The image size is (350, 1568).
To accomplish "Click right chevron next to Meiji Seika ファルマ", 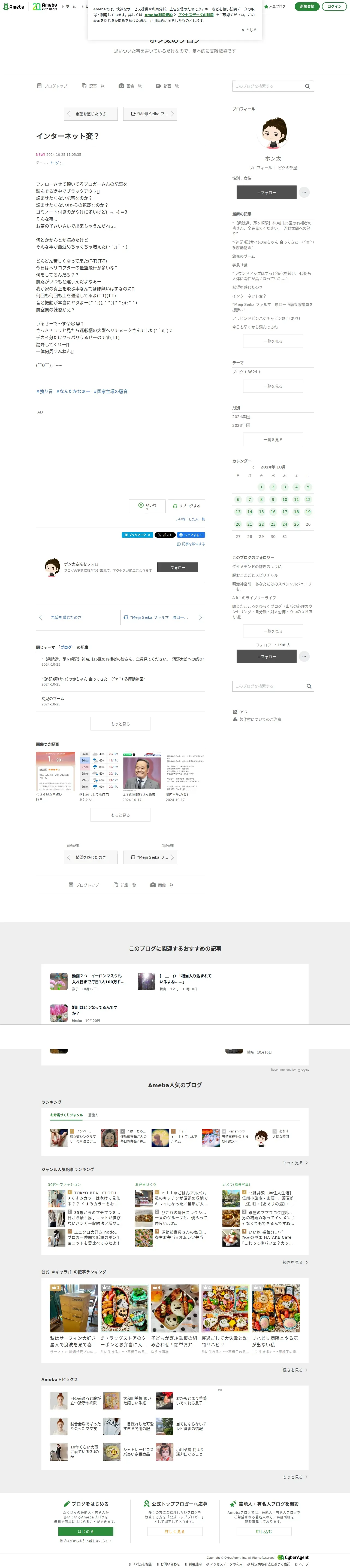I will click(200, 617).
